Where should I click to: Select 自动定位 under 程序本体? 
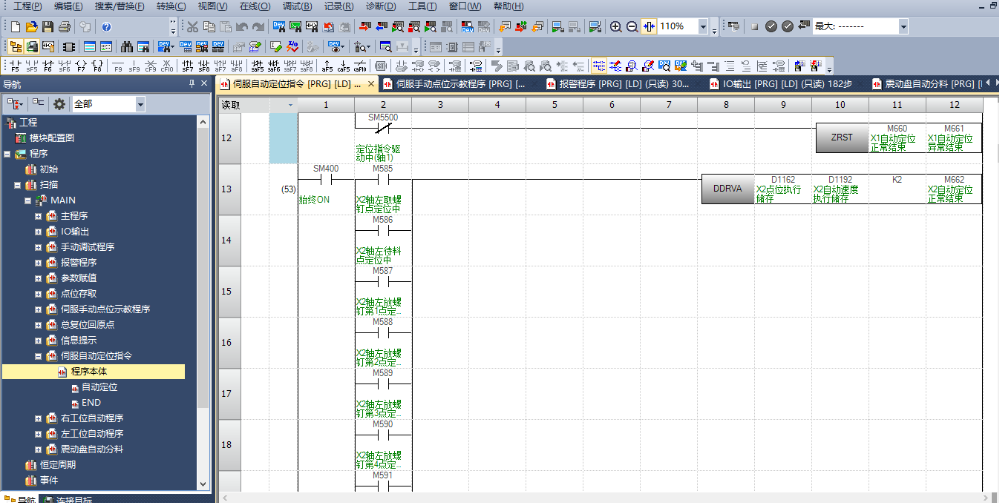(x=99, y=387)
